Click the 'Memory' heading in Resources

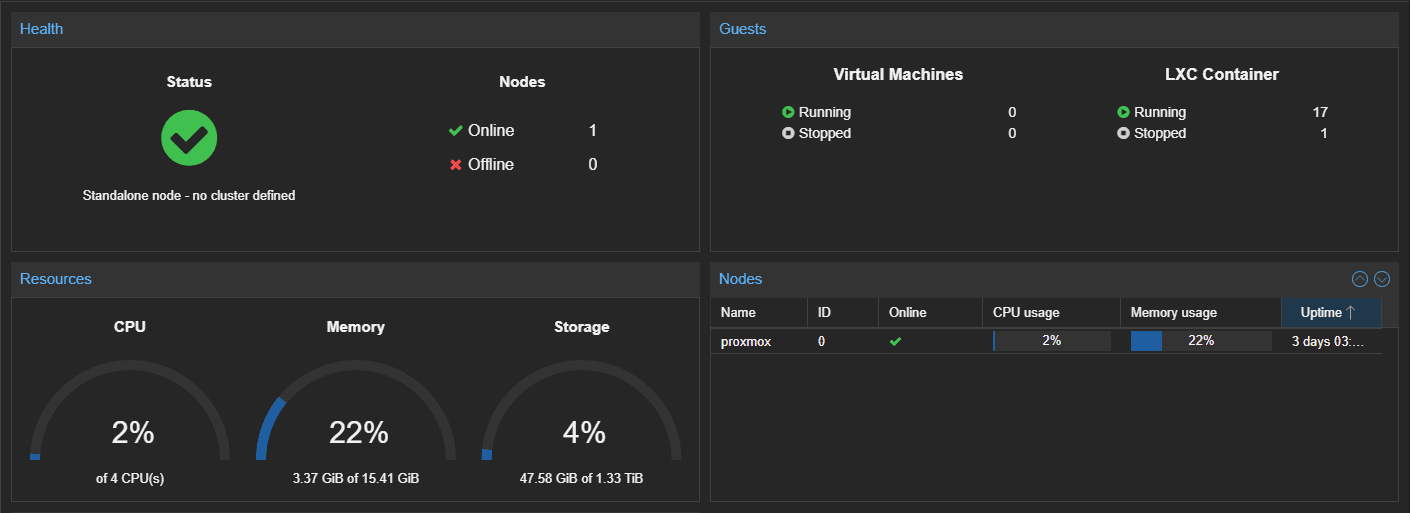[x=356, y=327]
